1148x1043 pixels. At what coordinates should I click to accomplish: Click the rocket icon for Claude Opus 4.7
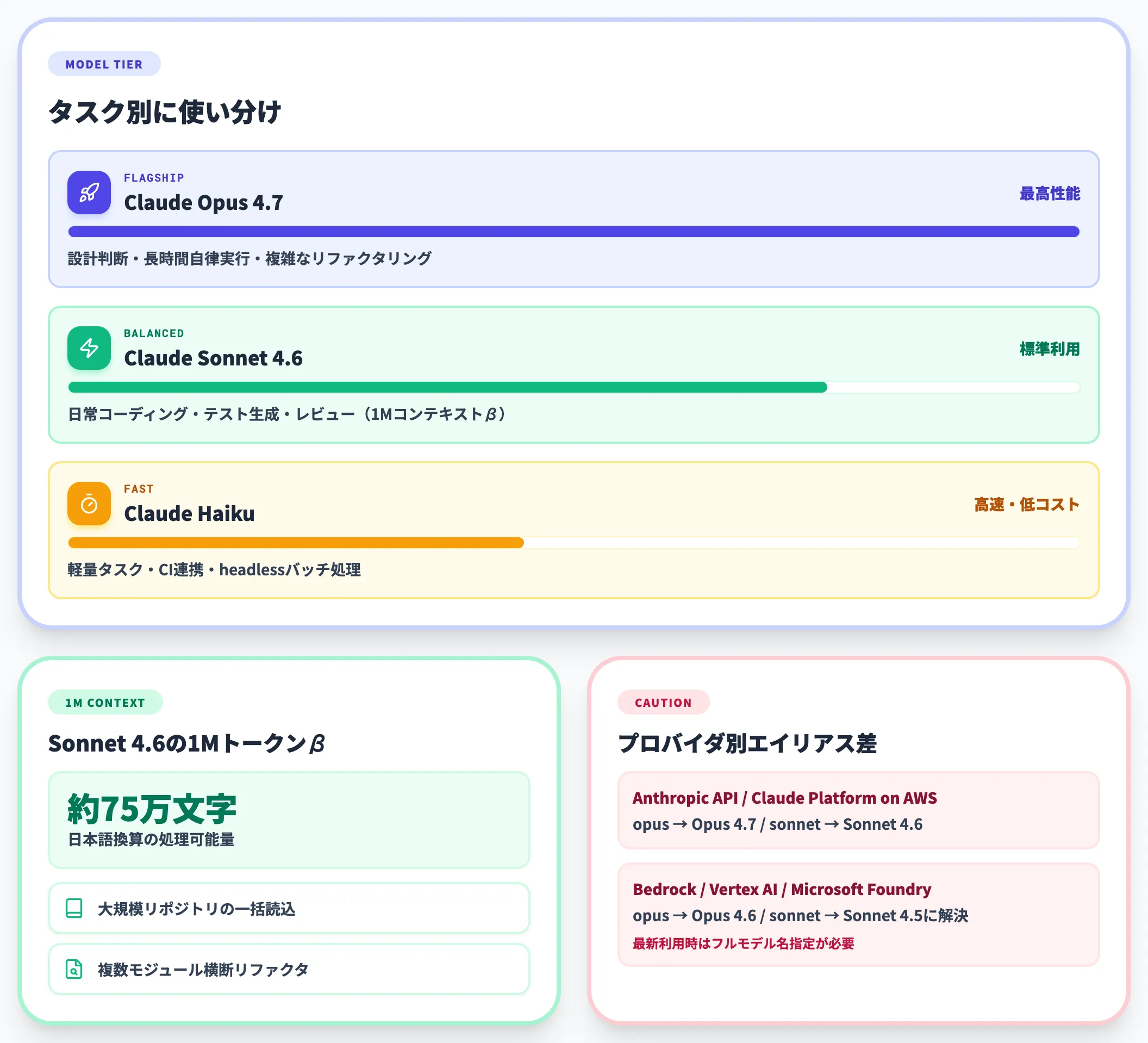pyautogui.click(x=89, y=193)
